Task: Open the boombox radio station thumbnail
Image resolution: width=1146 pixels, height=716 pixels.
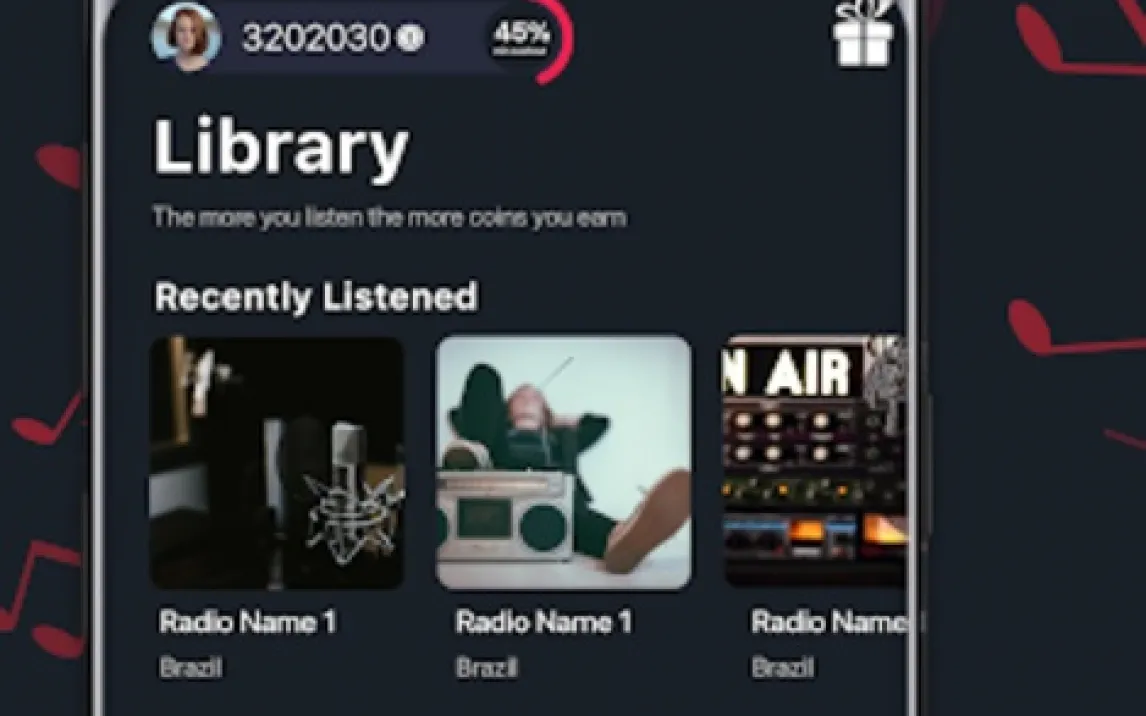Action: tap(563, 462)
